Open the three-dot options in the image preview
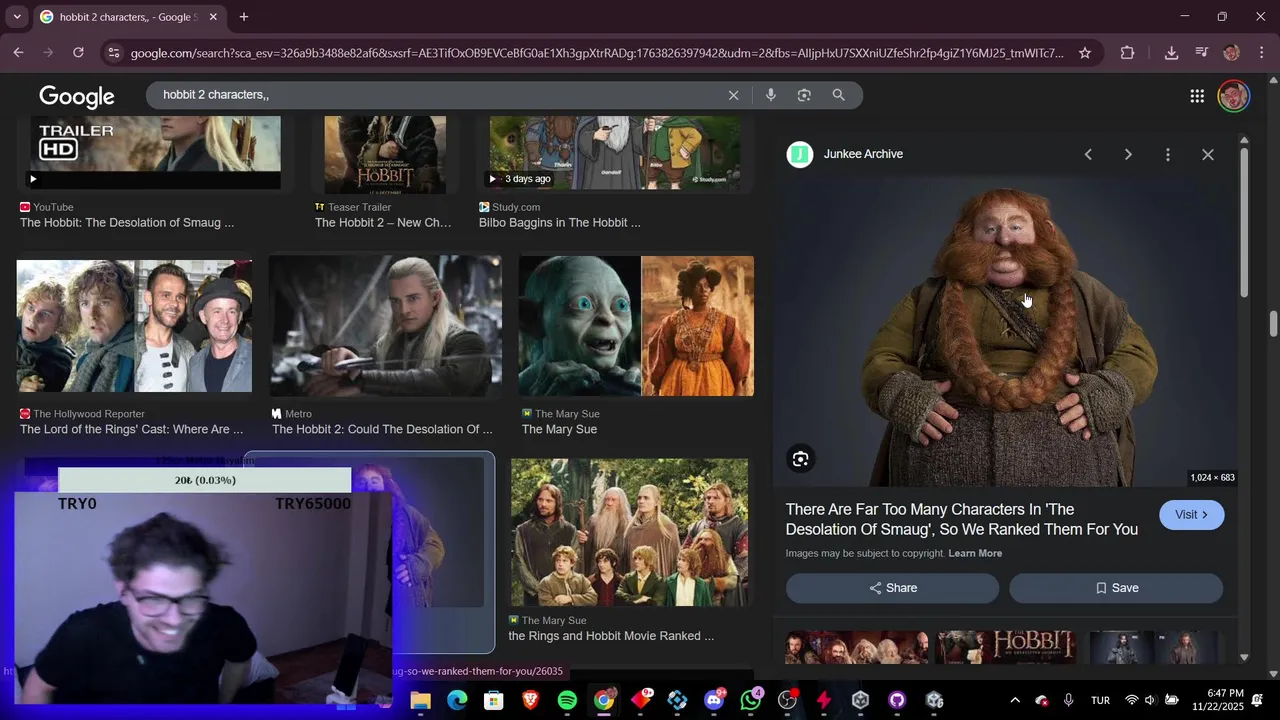Image resolution: width=1280 pixels, height=720 pixels. coord(1167,154)
